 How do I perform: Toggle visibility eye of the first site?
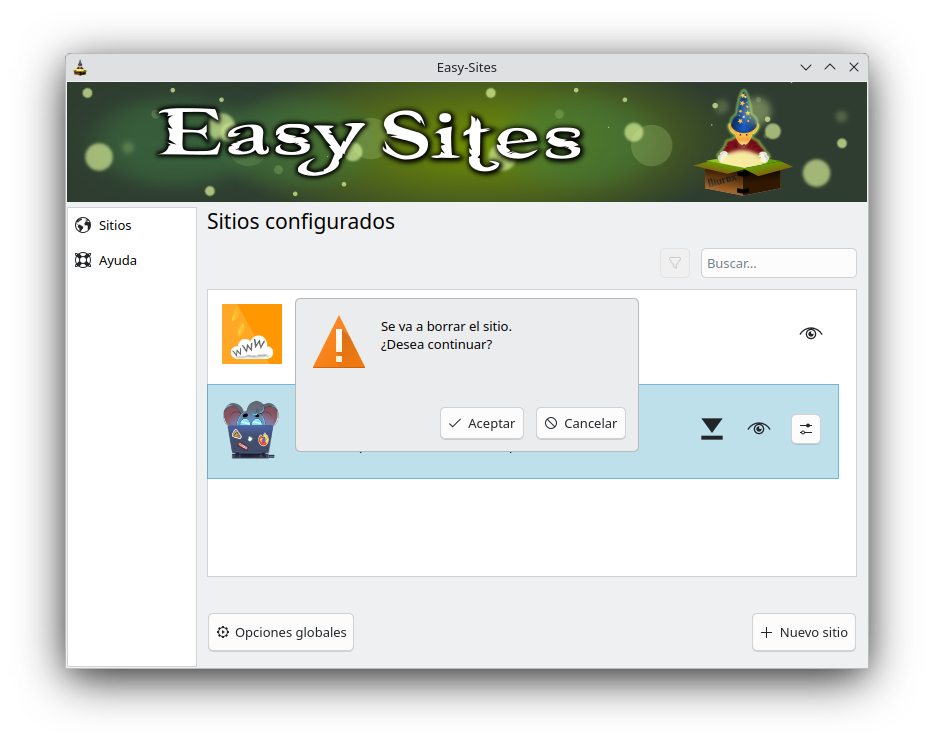811,333
